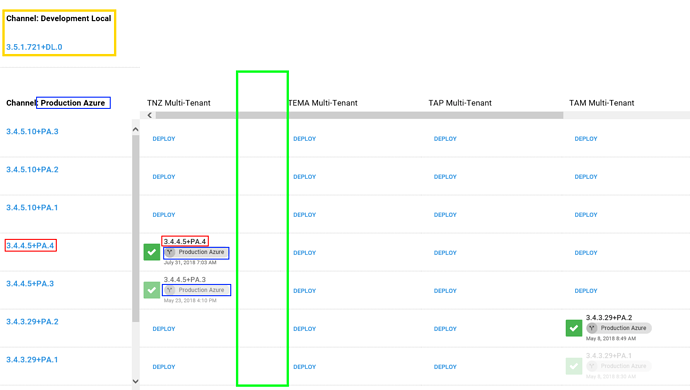Deploy 3.4.5.10+PA.3 to TAP Multi-Tenant

[x=445, y=139]
